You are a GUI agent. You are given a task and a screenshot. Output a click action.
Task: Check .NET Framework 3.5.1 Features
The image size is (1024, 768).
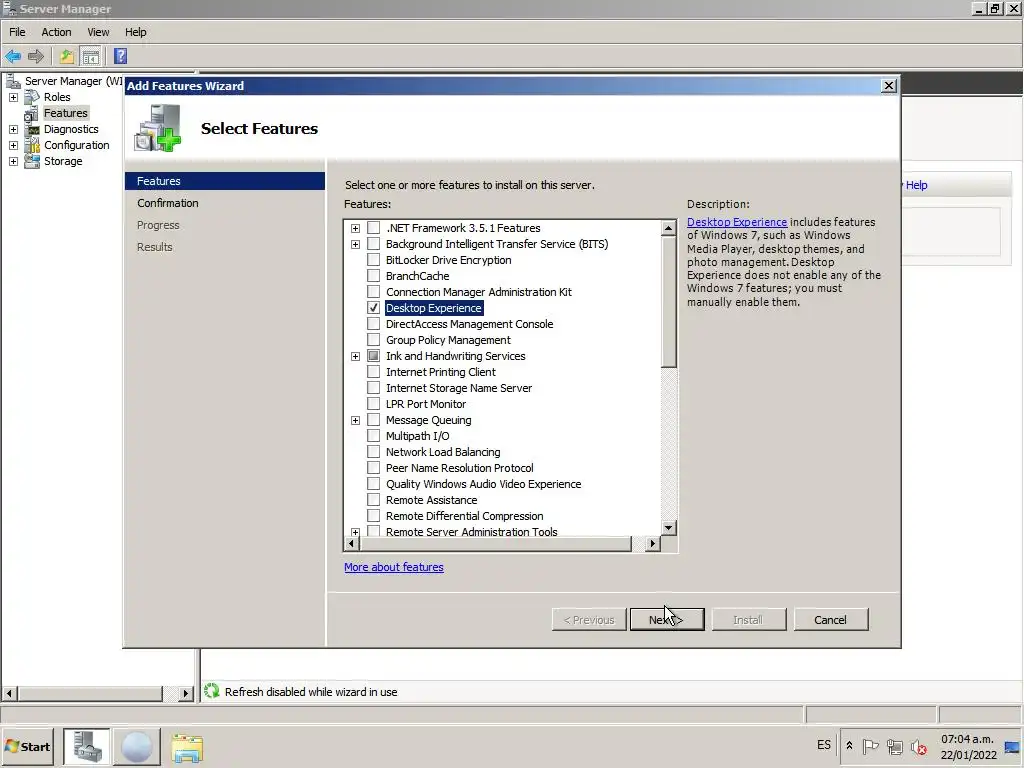pyautogui.click(x=374, y=228)
